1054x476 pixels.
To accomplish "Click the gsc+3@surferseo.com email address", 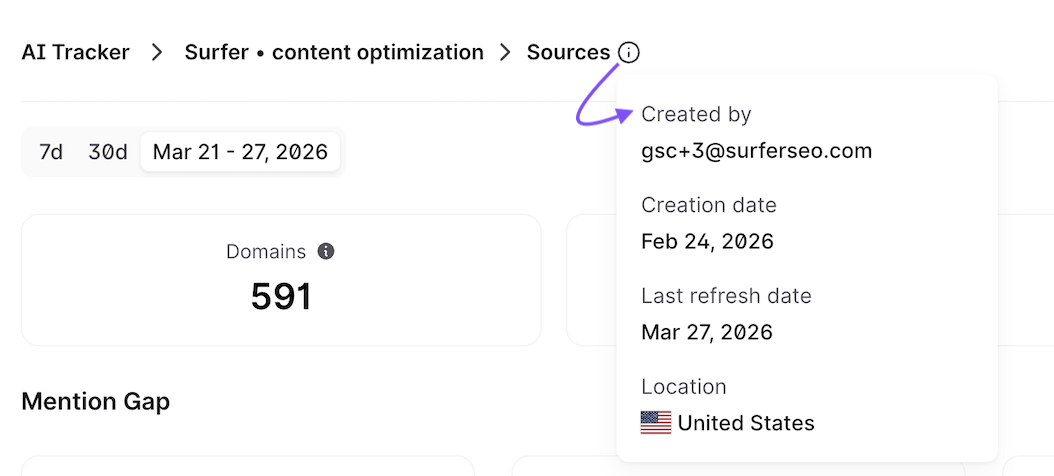I will click(x=757, y=151).
